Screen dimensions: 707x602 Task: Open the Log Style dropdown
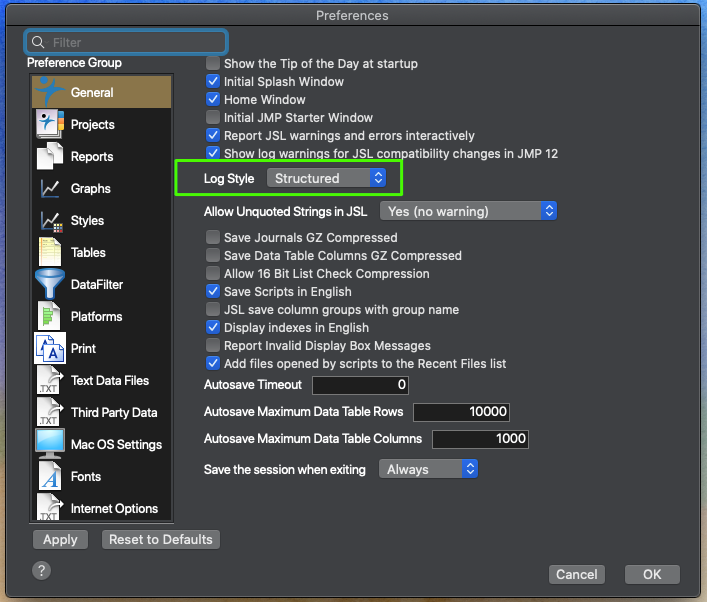click(326, 178)
